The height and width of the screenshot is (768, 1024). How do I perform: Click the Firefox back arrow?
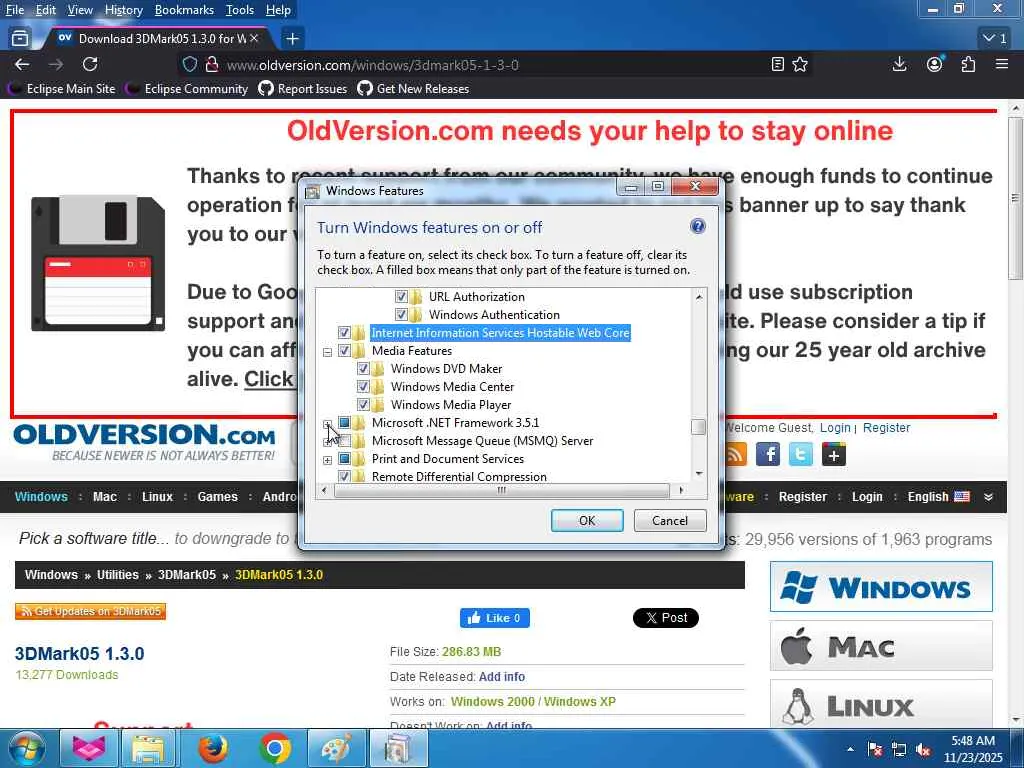22,64
